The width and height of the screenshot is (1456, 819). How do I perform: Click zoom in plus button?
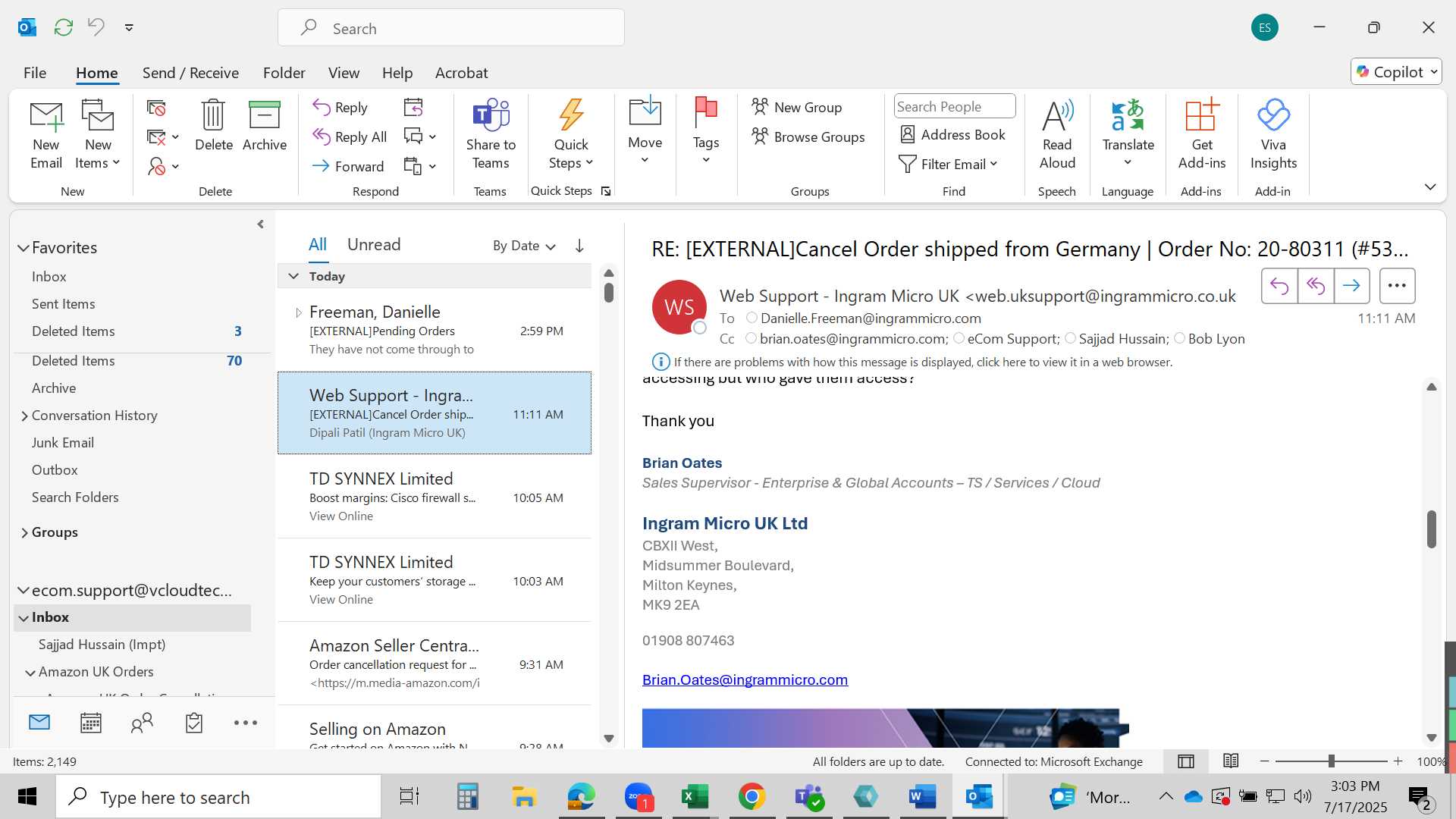click(x=1398, y=761)
